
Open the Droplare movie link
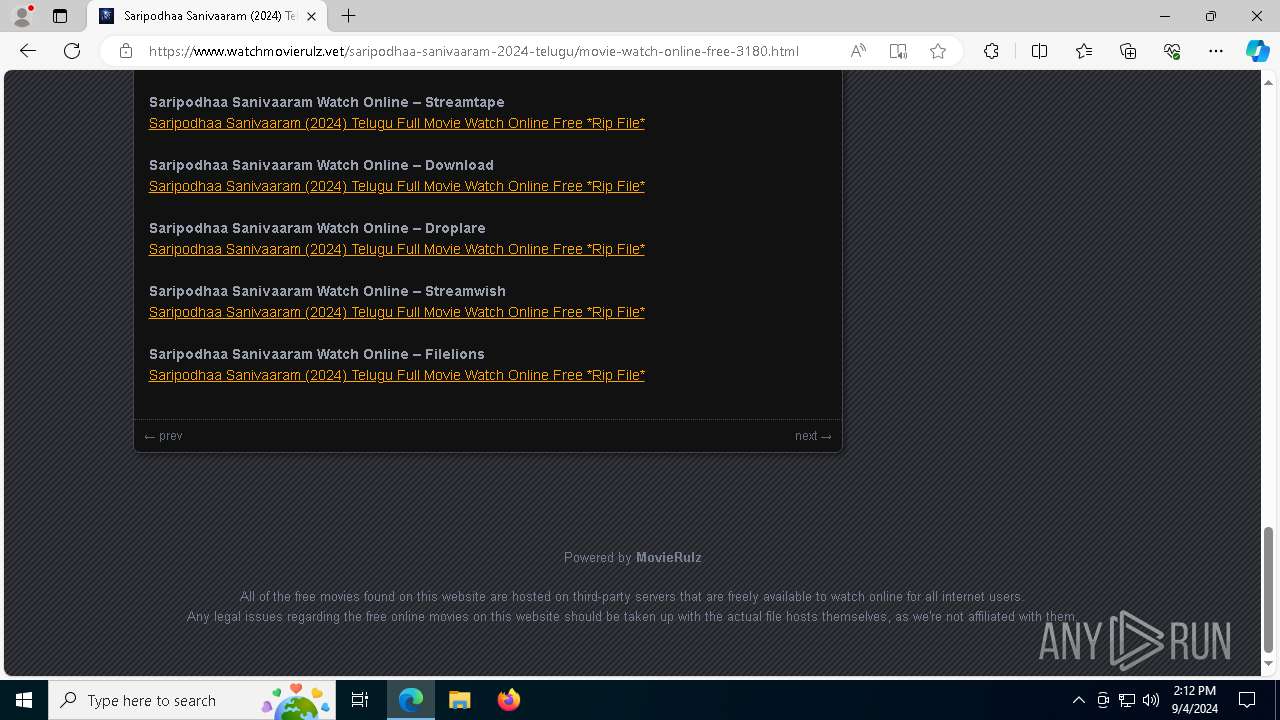(397, 249)
